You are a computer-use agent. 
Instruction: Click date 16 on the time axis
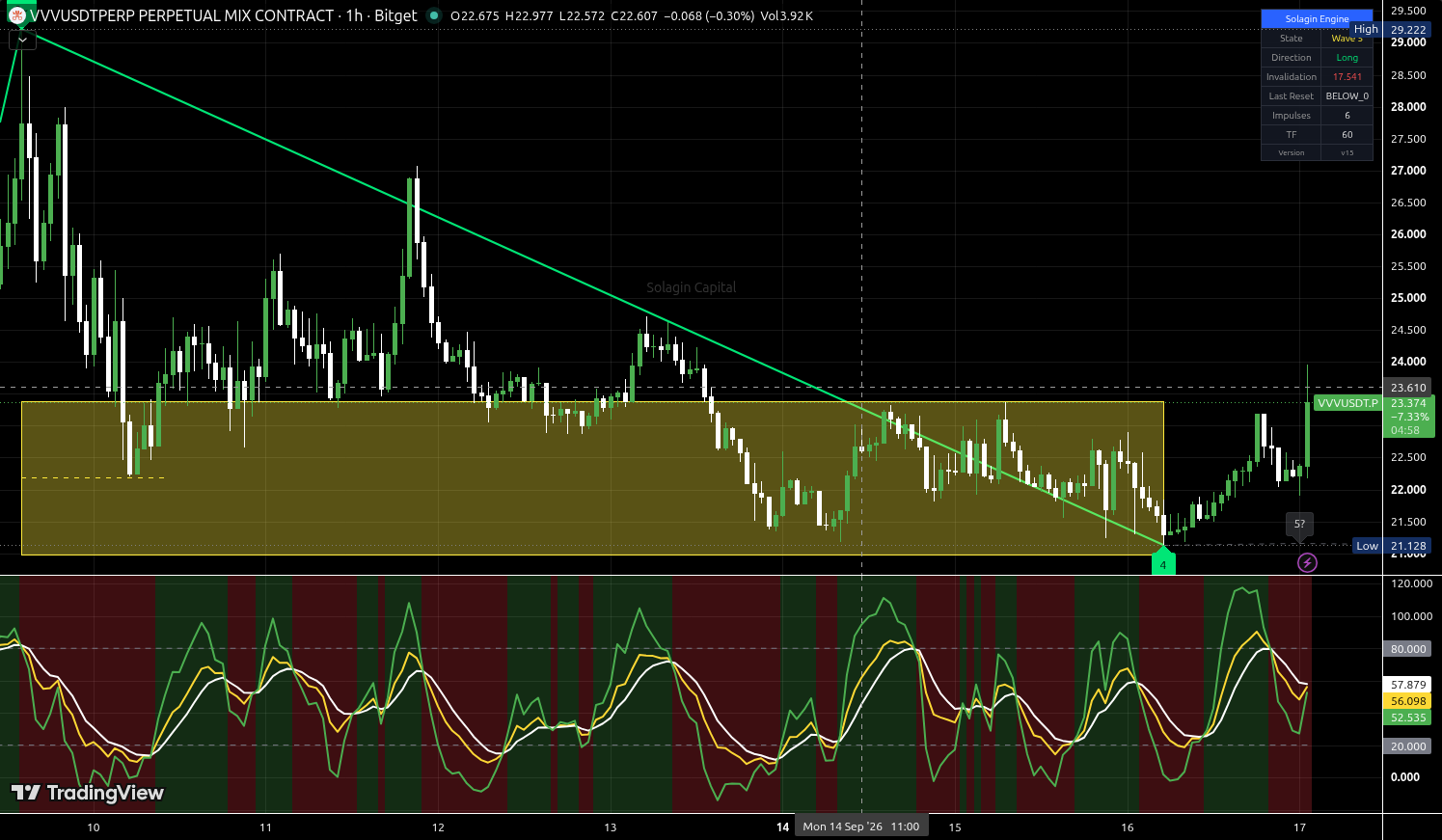pyautogui.click(x=1128, y=827)
